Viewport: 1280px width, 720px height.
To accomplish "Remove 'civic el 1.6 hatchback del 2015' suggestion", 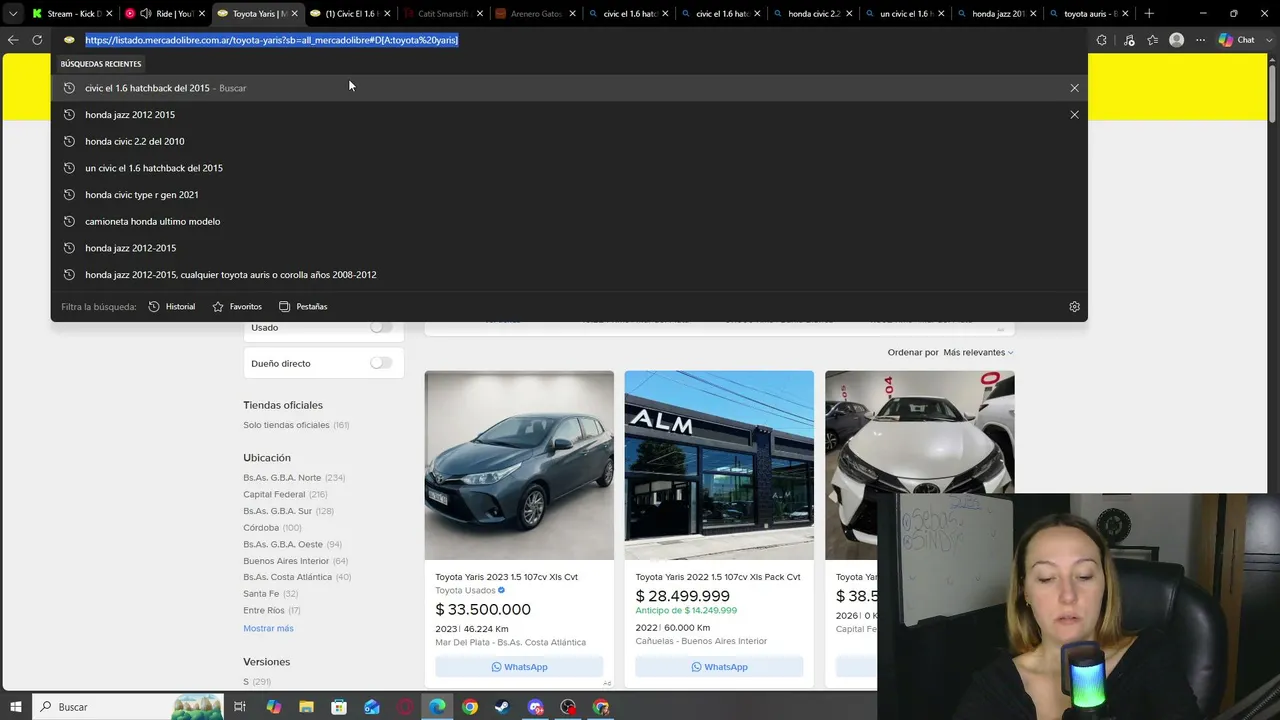I will [1074, 88].
